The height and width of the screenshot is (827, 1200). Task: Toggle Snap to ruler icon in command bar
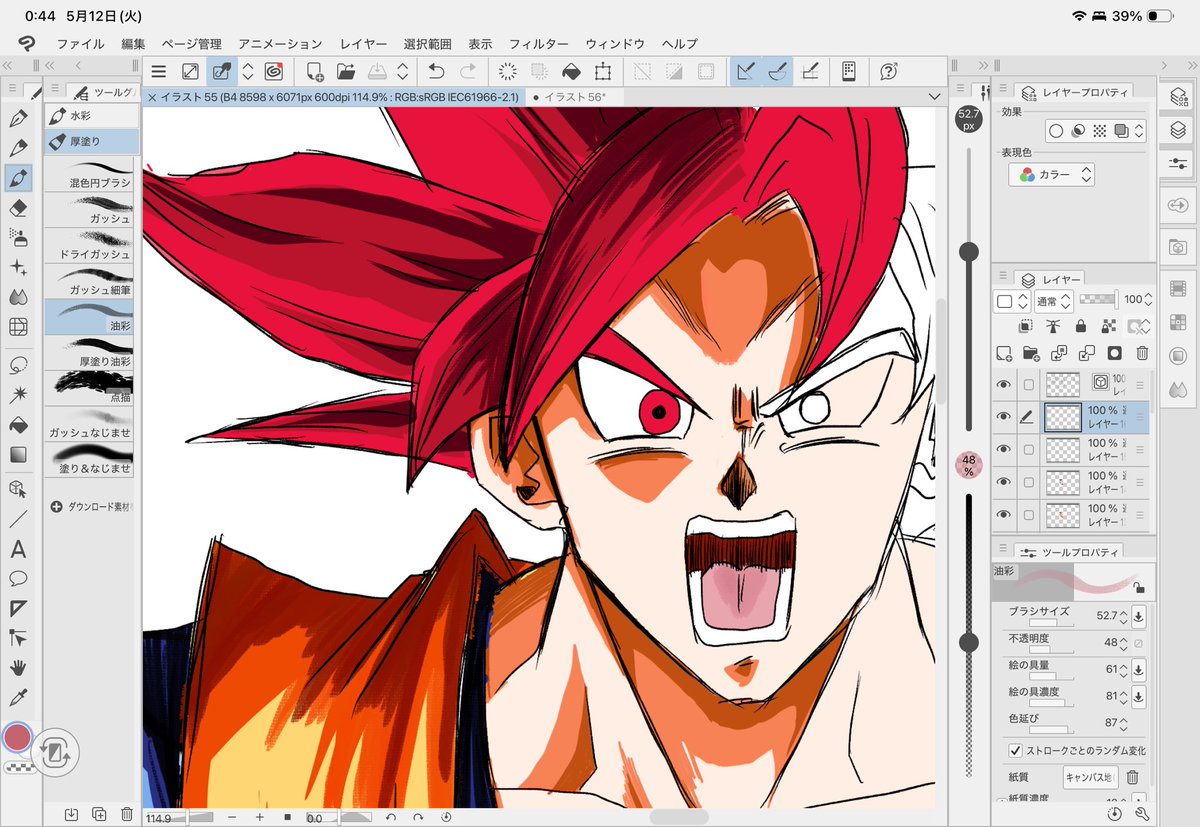tap(744, 71)
